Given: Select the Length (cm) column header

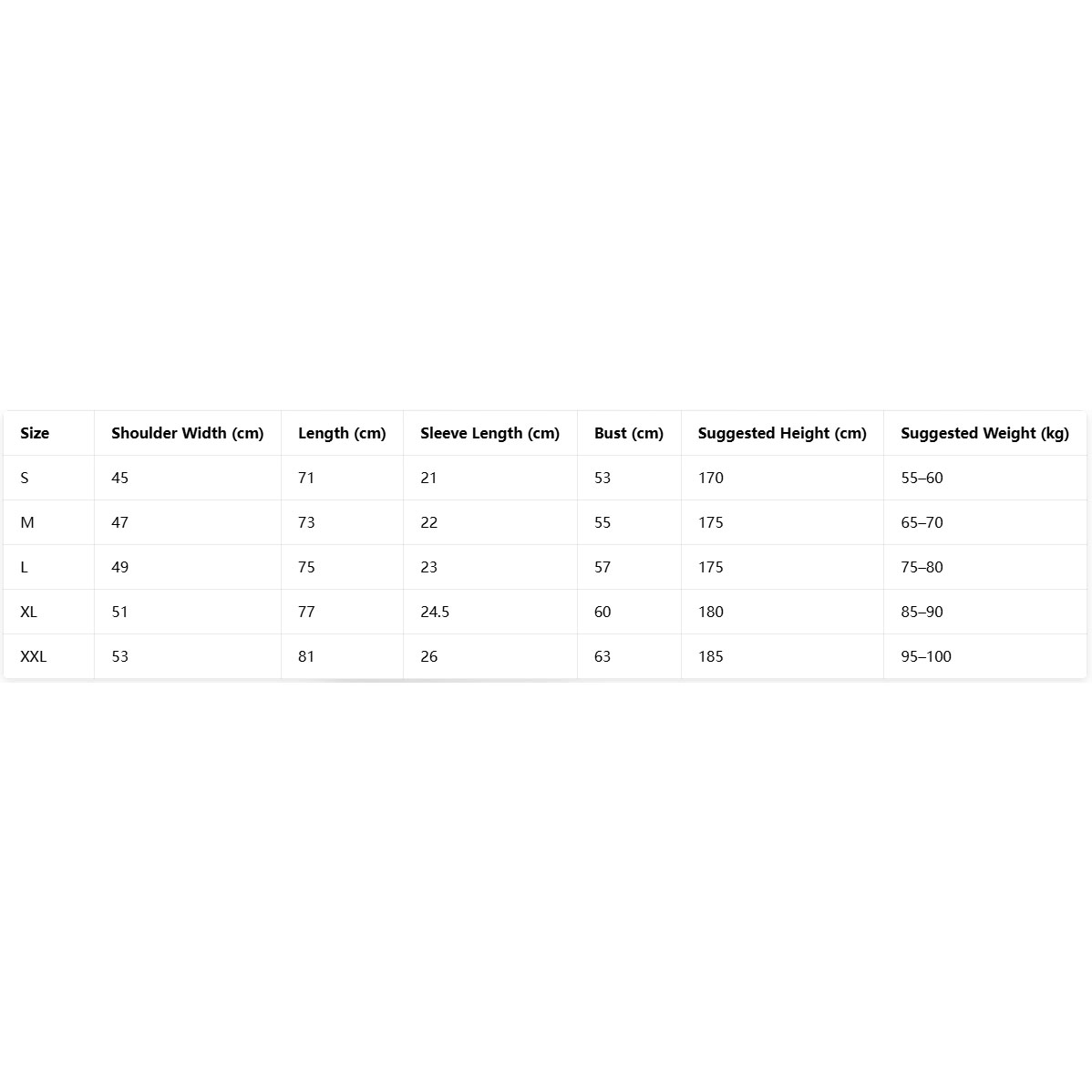Looking at the screenshot, I should [342, 433].
